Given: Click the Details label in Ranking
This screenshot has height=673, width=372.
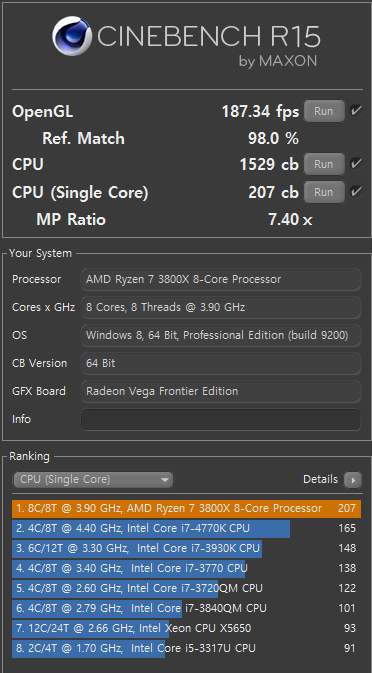Looking at the screenshot, I should point(320,479).
